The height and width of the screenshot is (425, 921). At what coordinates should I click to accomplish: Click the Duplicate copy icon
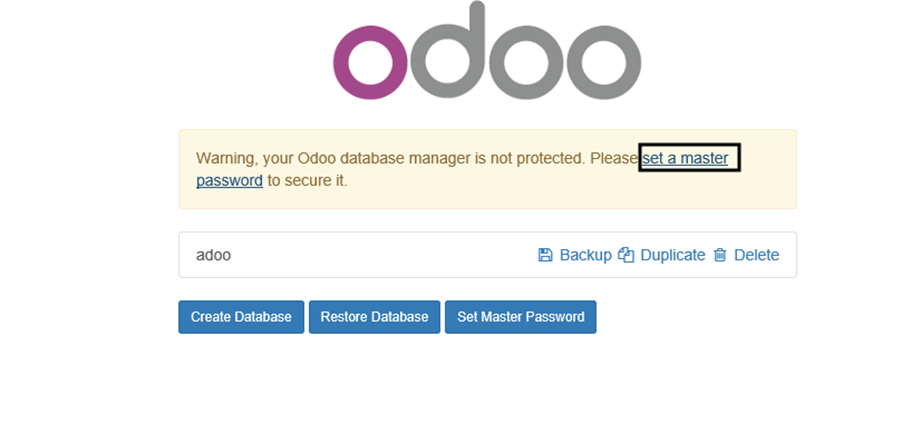[x=626, y=255]
